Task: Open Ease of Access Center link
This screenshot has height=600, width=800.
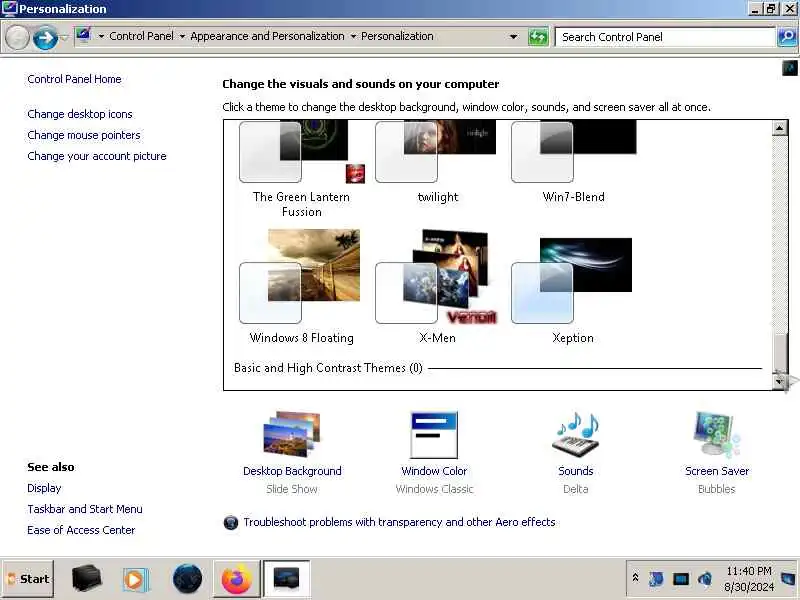Action: coord(81,530)
